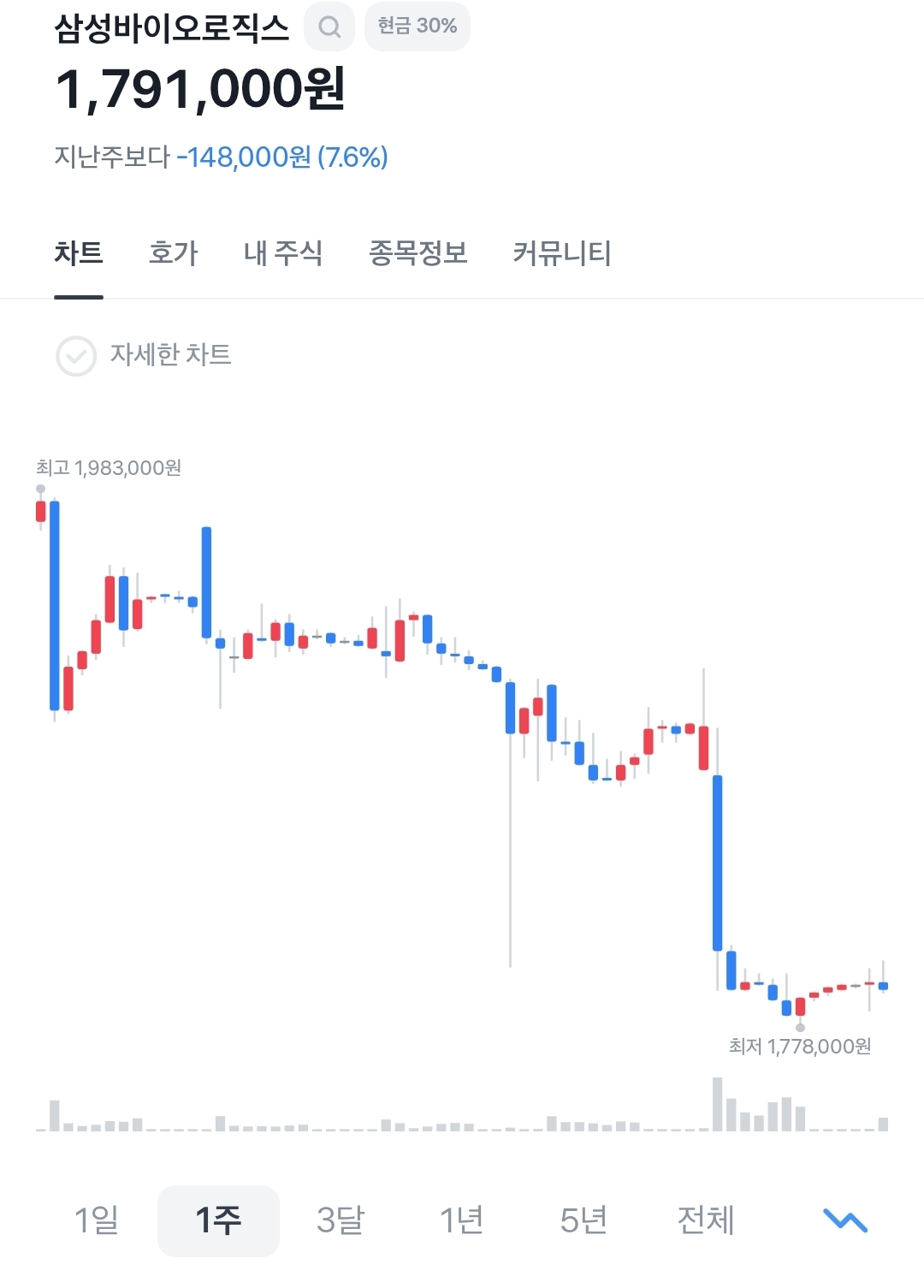Switch to the 호가 tab

[x=173, y=253]
